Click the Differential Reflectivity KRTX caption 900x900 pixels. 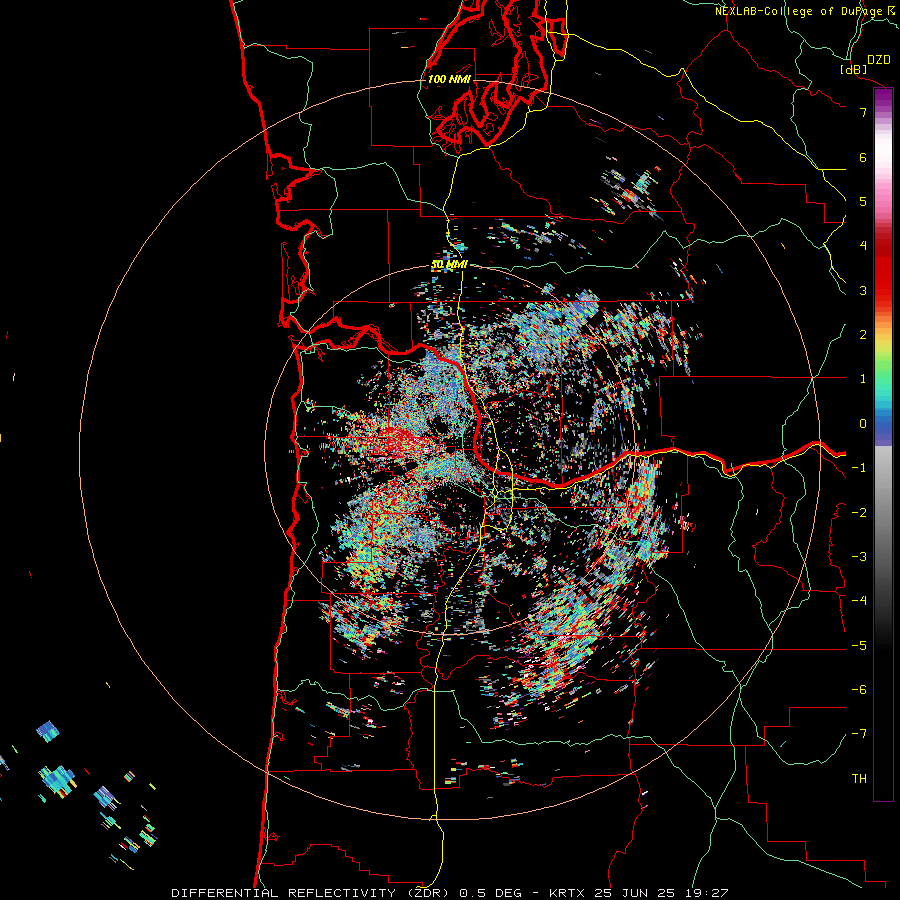pyautogui.click(x=450, y=893)
